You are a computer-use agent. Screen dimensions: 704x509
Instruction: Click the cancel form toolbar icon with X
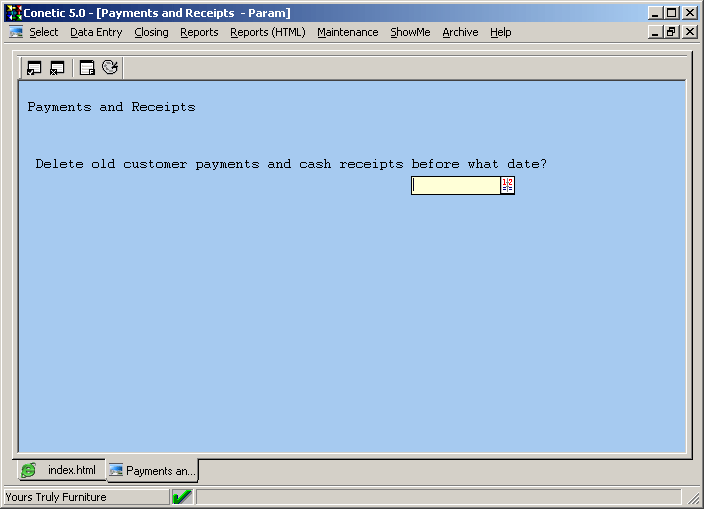(57, 68)
